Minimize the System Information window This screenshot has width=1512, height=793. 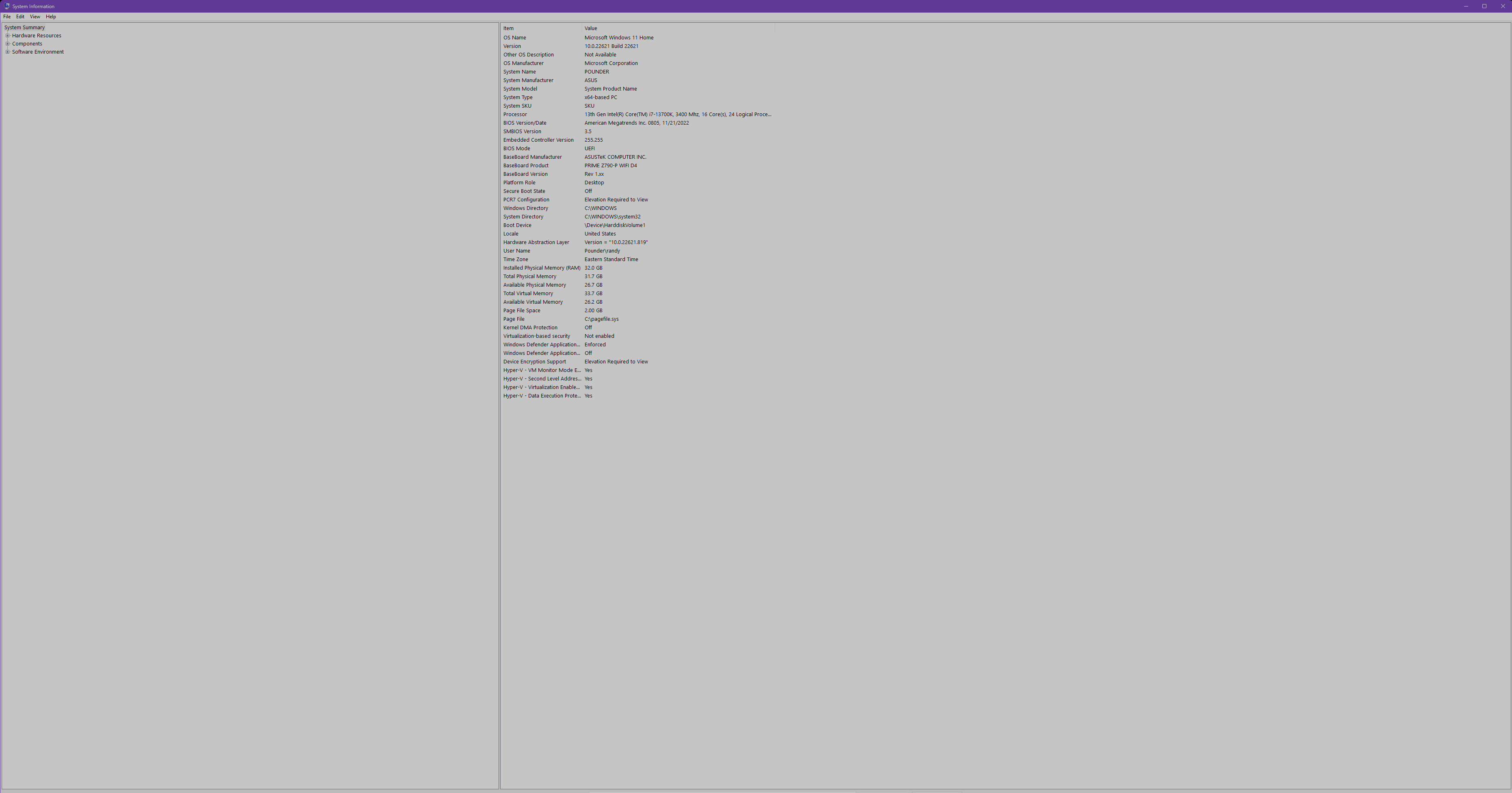(1466, 6)
